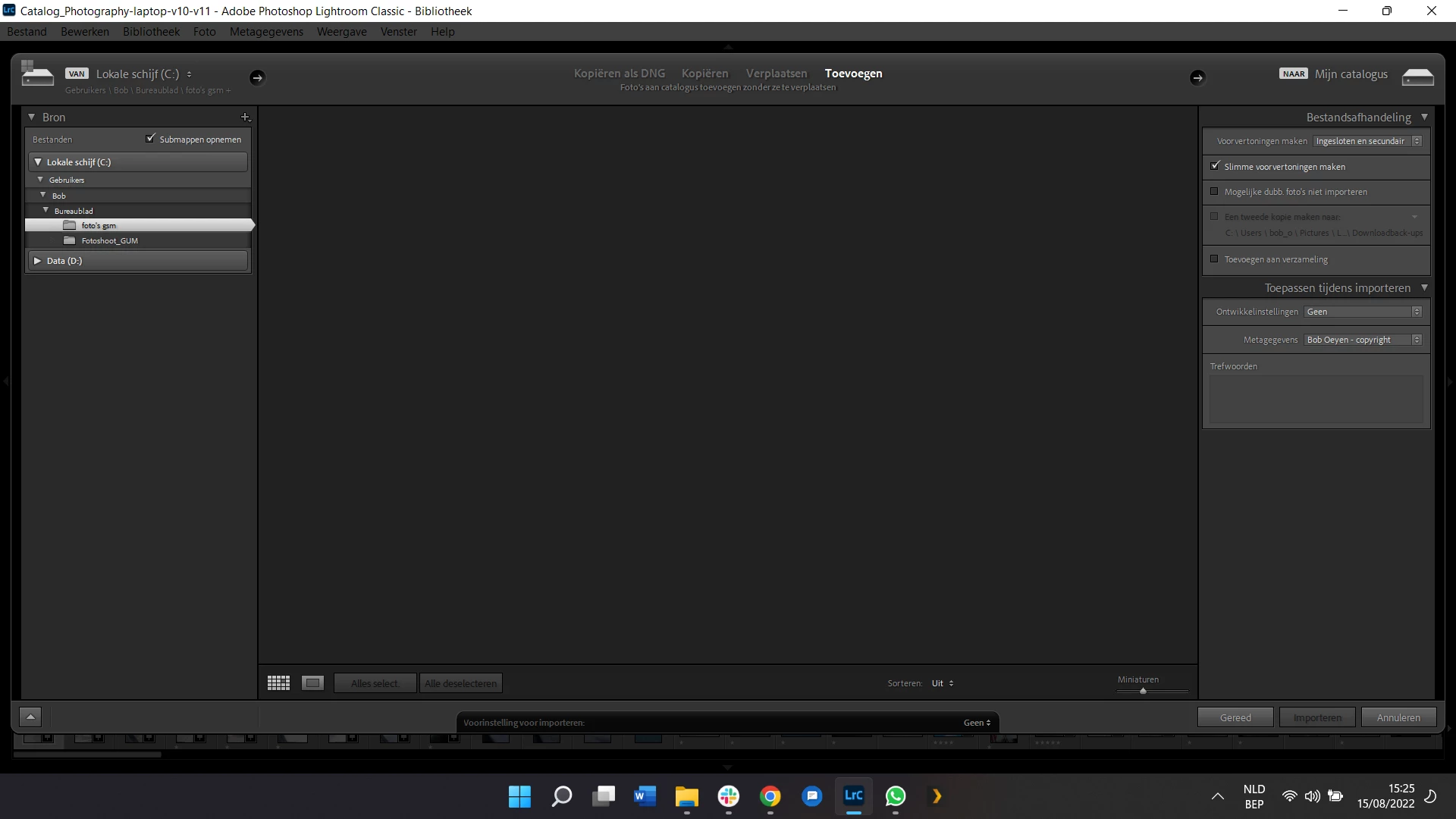
Task: Click the source arrow next to Lokale schijf
Action: 257,77
